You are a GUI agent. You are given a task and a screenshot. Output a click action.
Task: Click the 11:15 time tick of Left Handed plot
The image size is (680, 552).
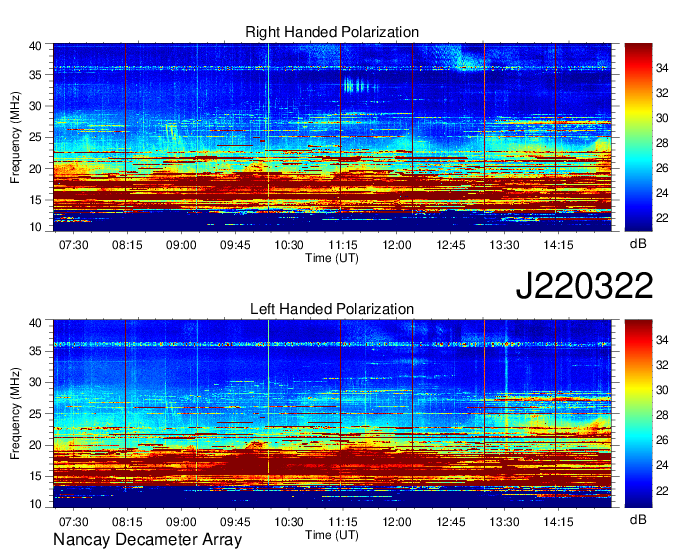pos(343,522)
